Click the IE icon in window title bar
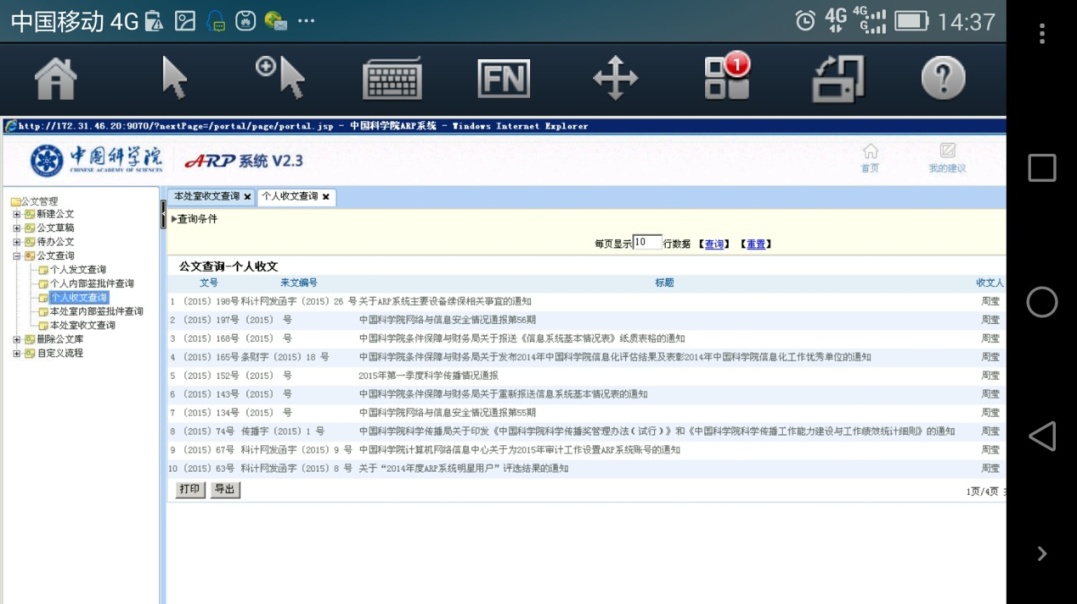The image size is (1077, 604). (x=10, y=126)
